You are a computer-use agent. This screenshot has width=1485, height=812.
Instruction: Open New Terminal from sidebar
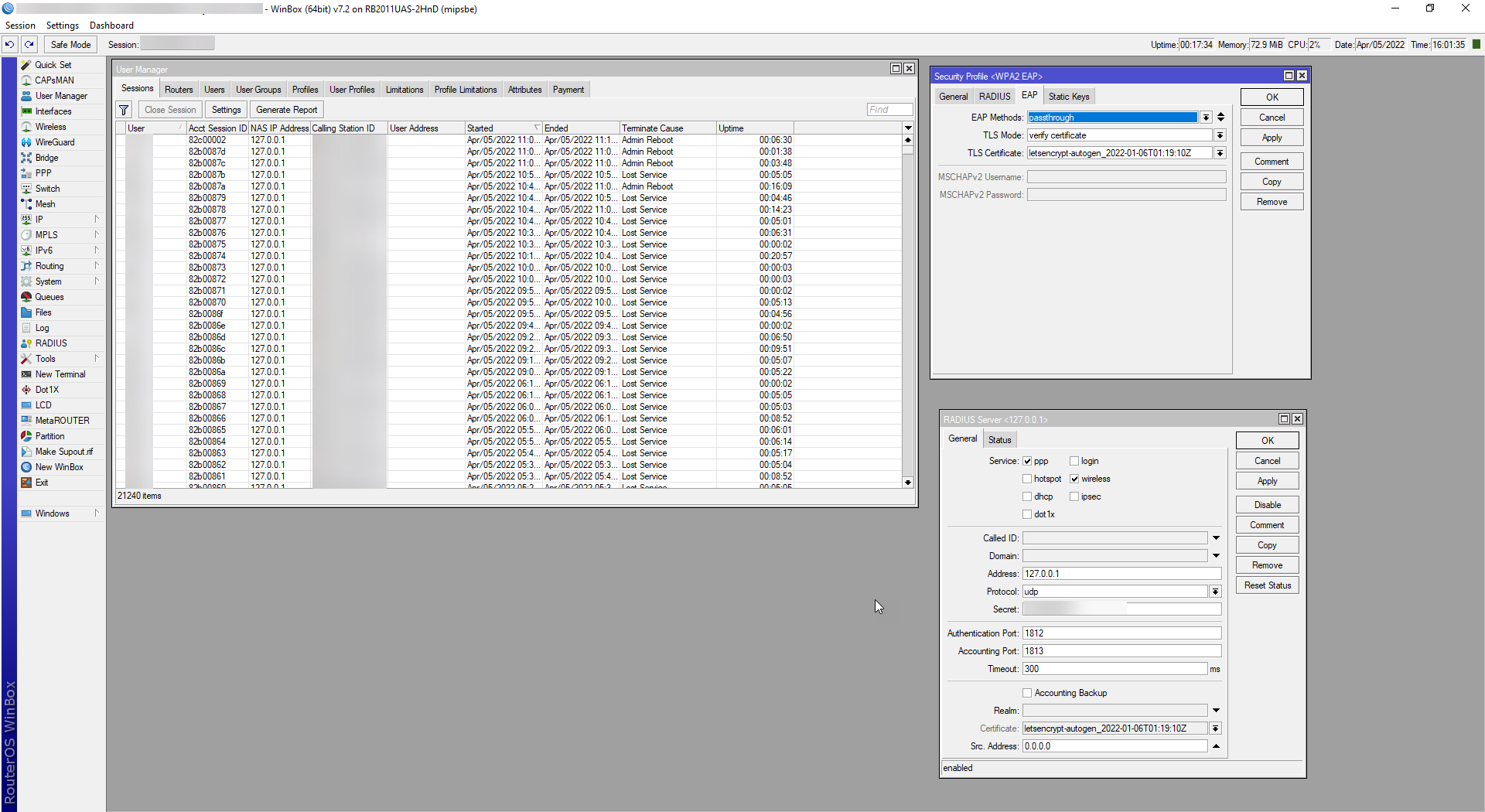pos(60,374)
